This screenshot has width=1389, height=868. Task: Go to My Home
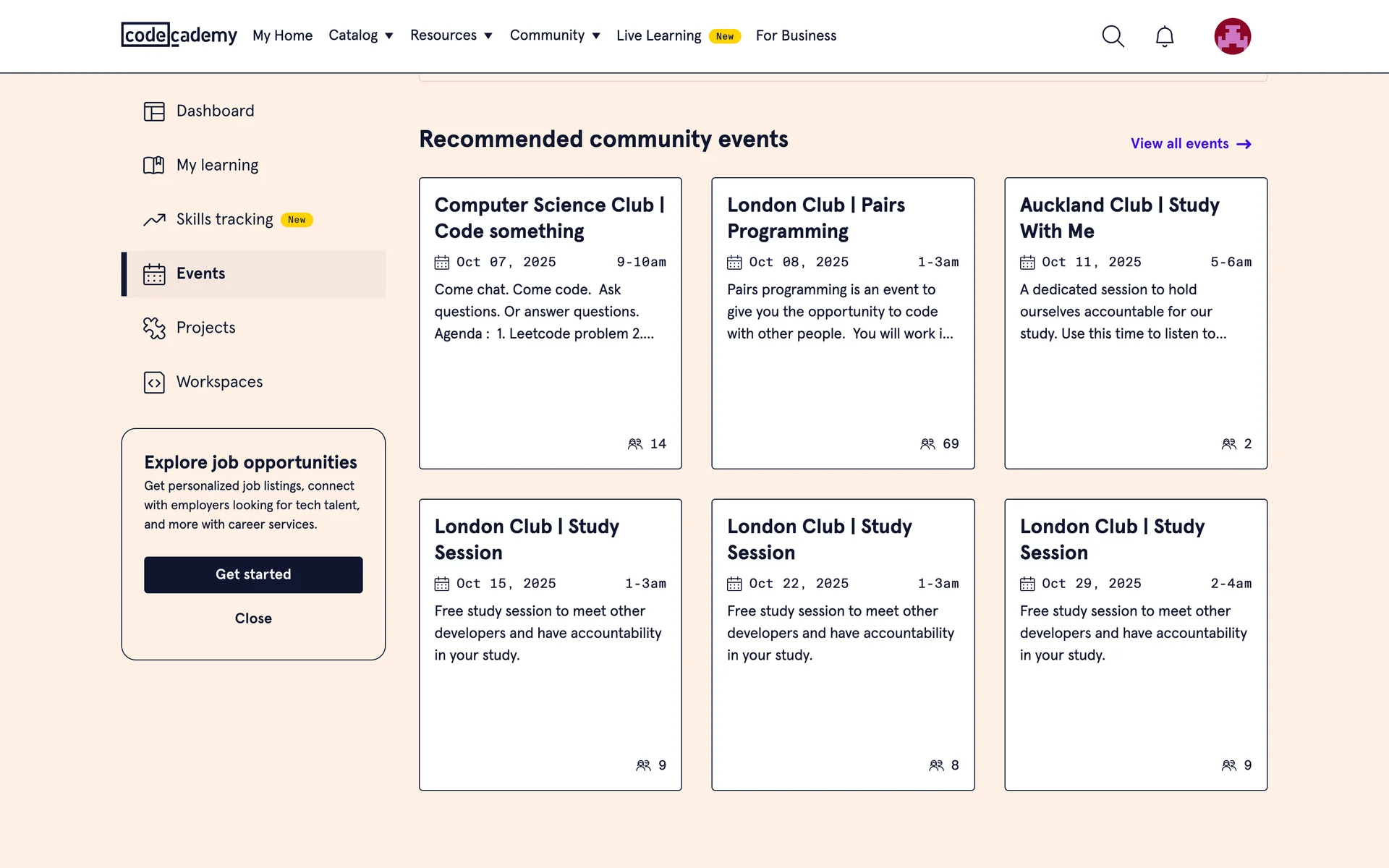(x=282, y=35)
